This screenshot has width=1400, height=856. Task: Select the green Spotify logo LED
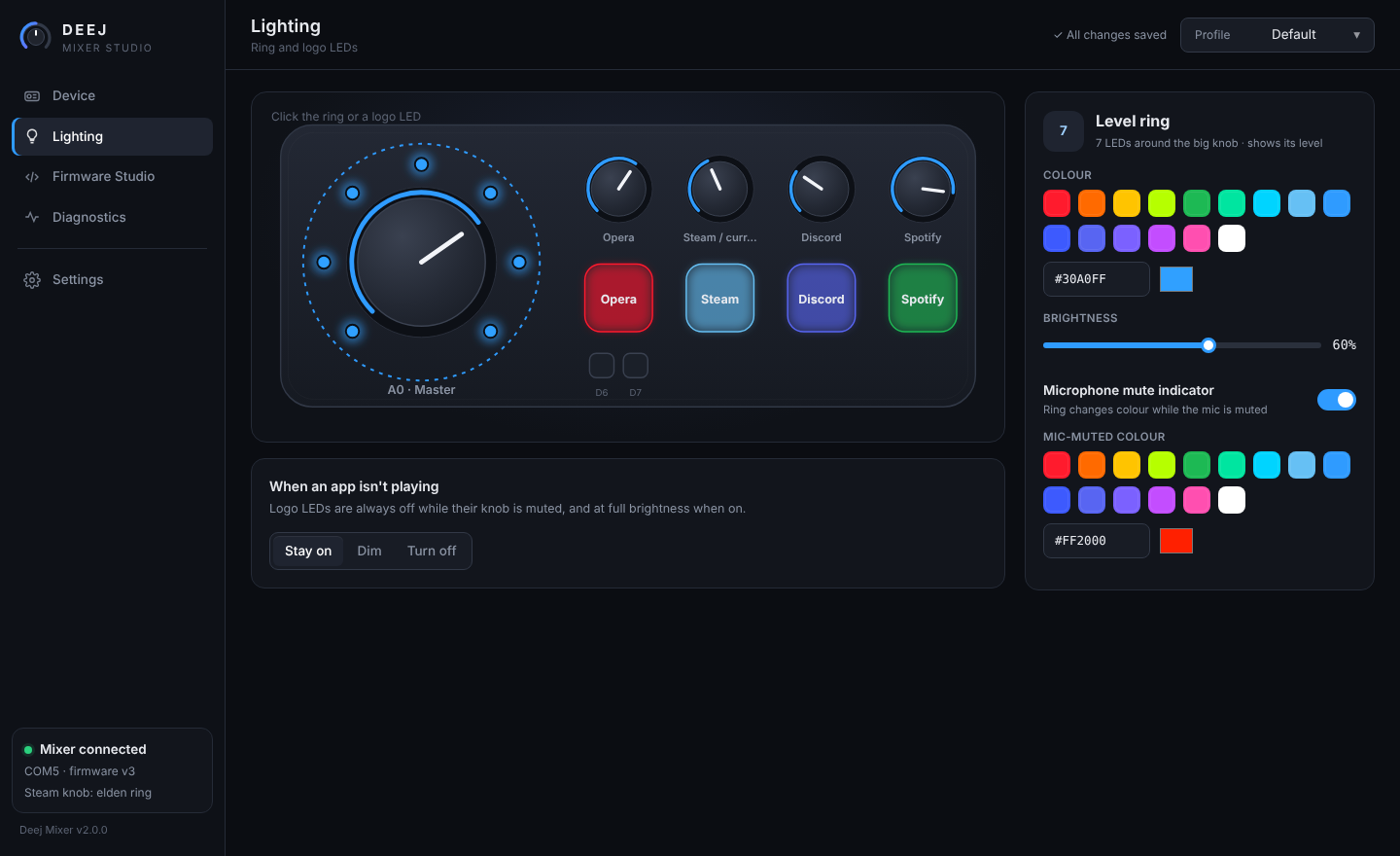point(923,299)
